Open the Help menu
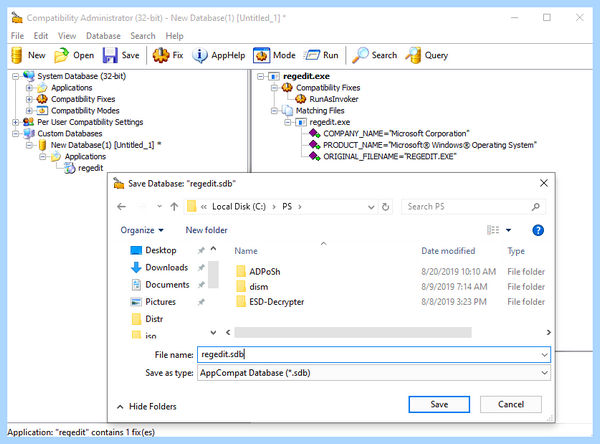The height and width of the screenshot is (444, 600). pyautogui.click(x=174, y=36)
